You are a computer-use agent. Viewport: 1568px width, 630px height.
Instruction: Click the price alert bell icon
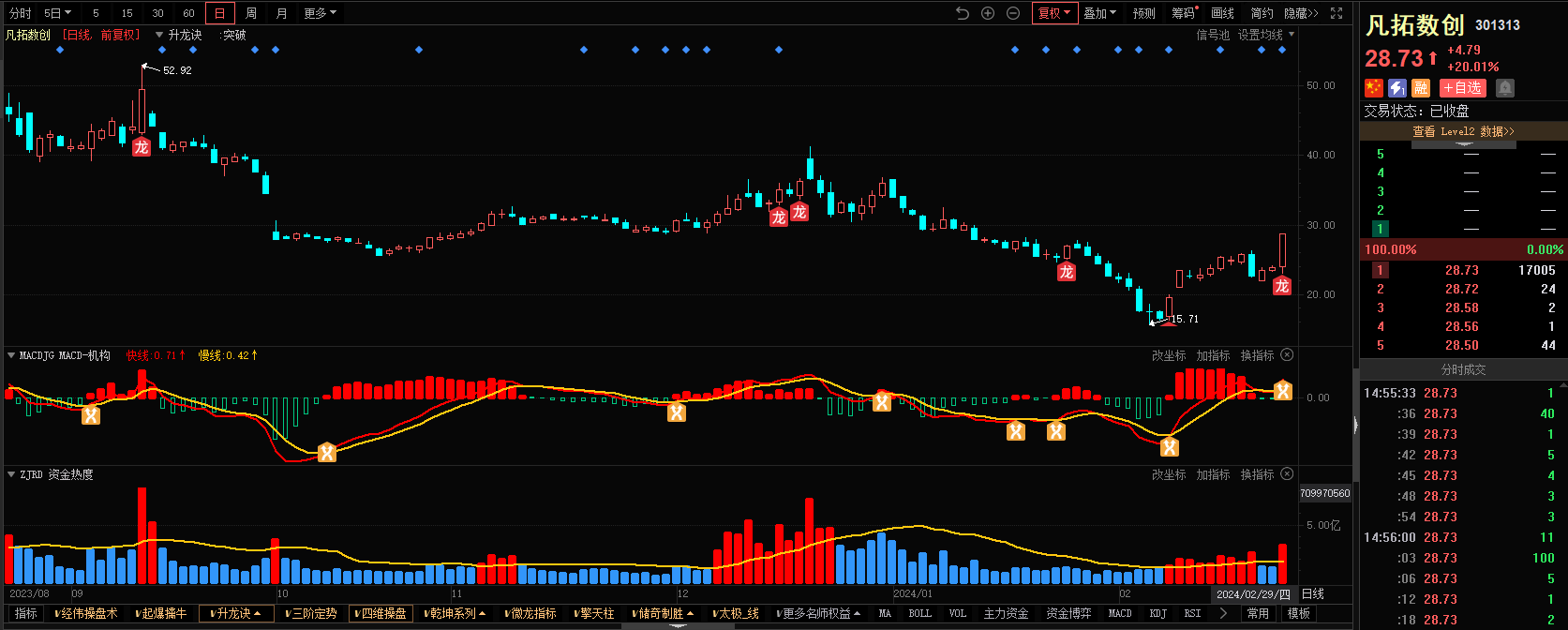pyautogui.click(x=1505, y=87)
